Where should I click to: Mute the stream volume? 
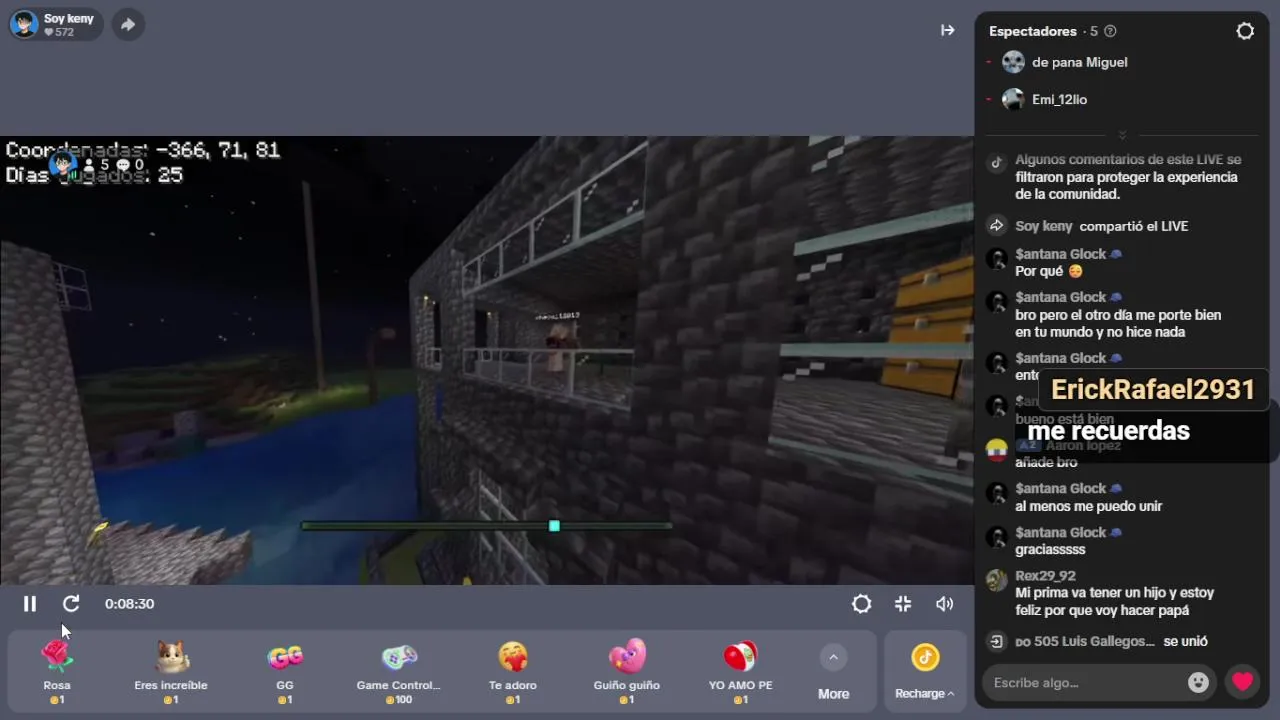pyautogui.click(x=944, y=604)
